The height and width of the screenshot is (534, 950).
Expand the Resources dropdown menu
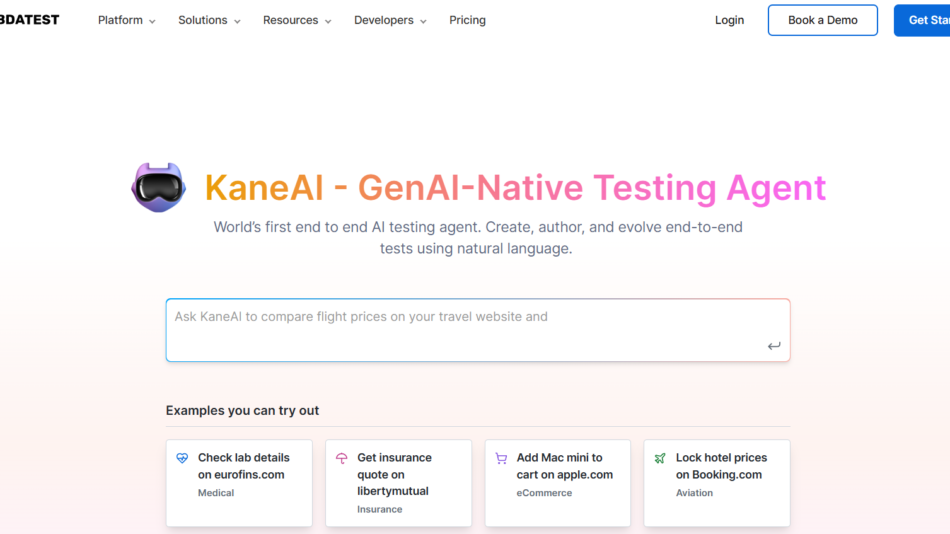(297, 20)
